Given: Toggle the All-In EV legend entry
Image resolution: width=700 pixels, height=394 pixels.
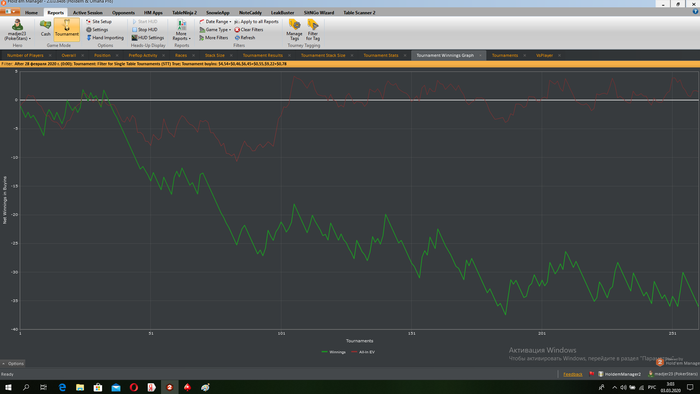Looking at the screenshot, I should (x=363, y=352).
